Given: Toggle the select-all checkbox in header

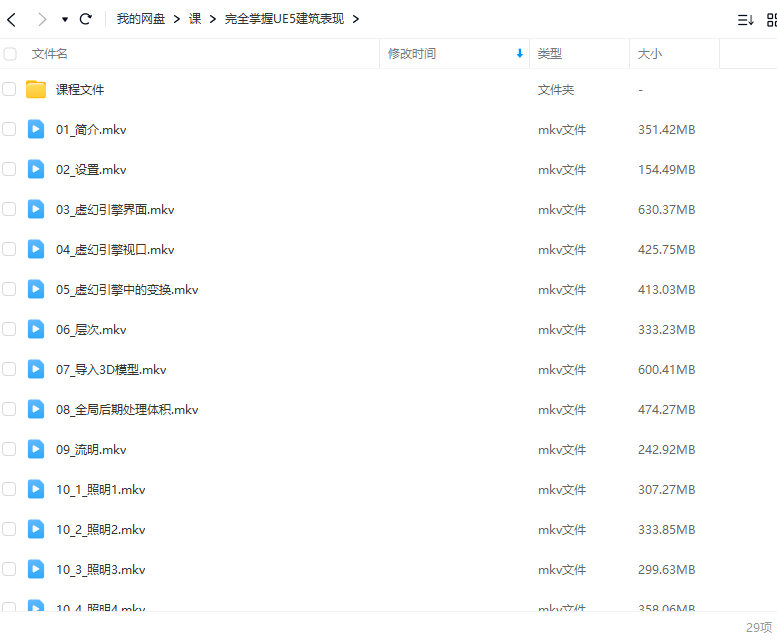Looking at the screenshot, I should [10, 54].
